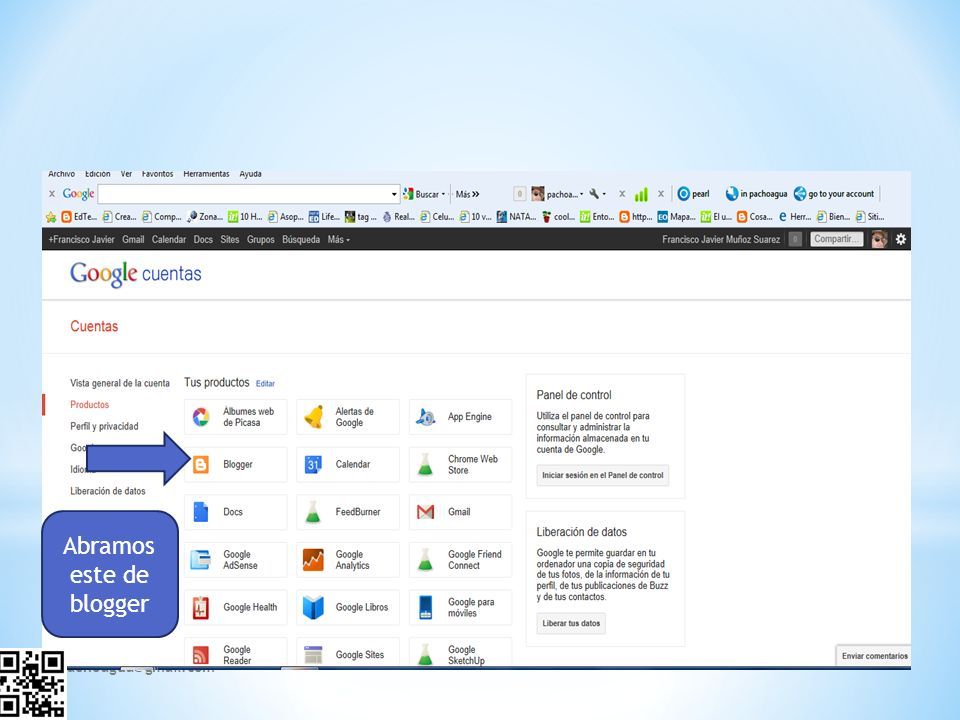The height and width of the screenshot is (720, 960).
Task: Open the settings gear in Google bar
Action: point(901,239)
